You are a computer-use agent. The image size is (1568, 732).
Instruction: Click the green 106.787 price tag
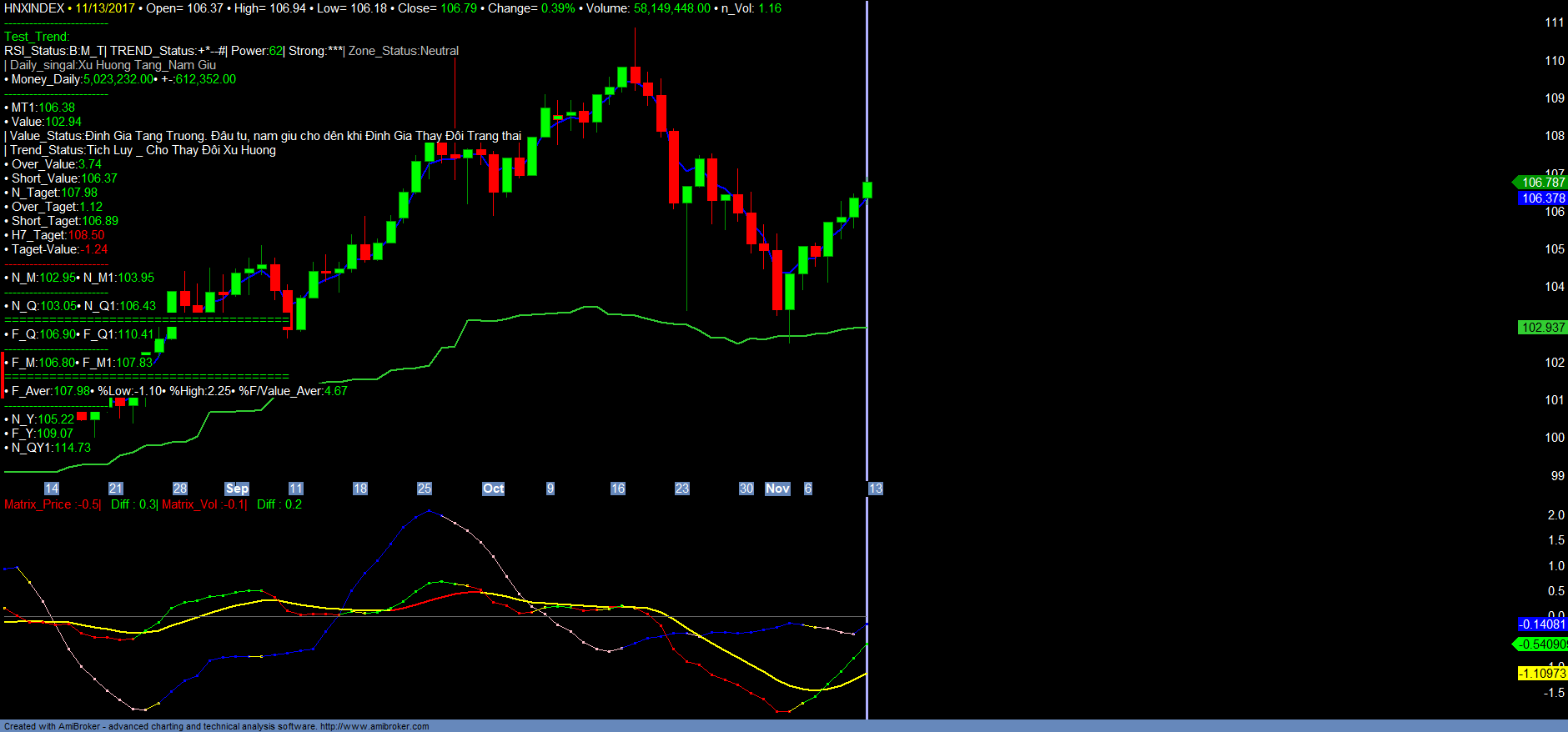[x=1542, y=183]
